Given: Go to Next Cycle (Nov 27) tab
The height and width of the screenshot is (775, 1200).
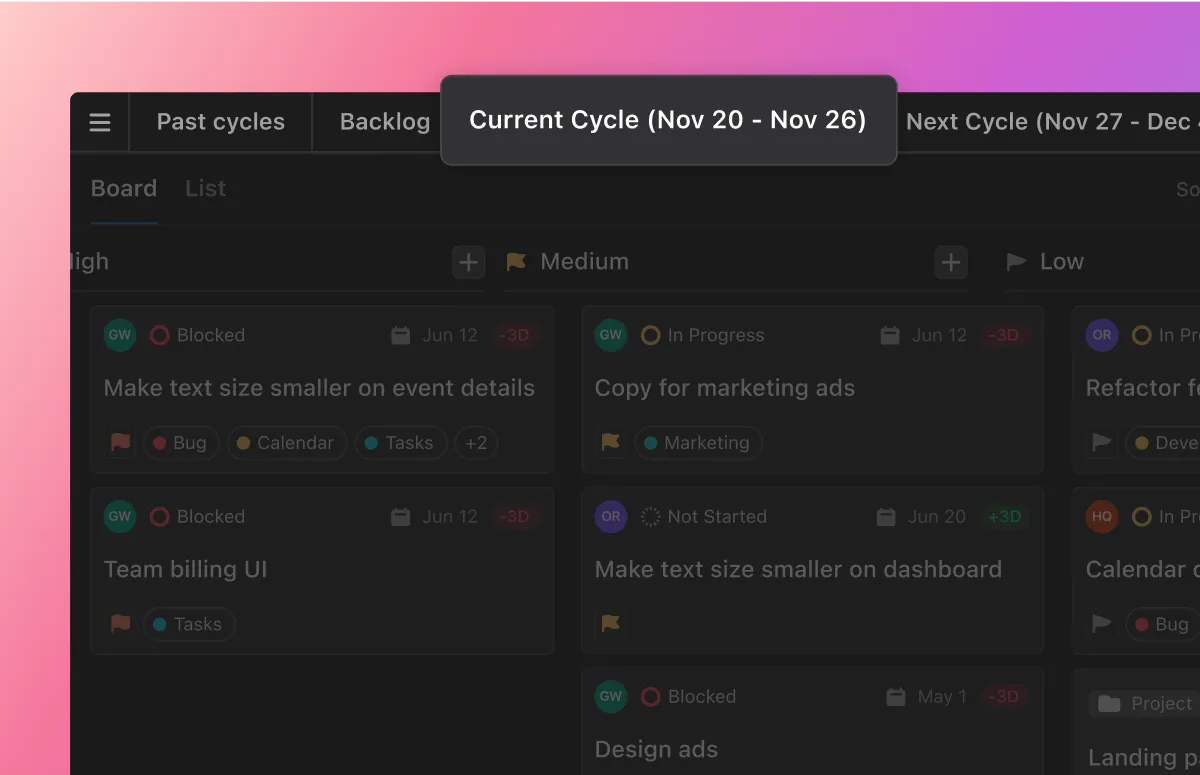Looking at the screenshot, I should [1052, 122].
